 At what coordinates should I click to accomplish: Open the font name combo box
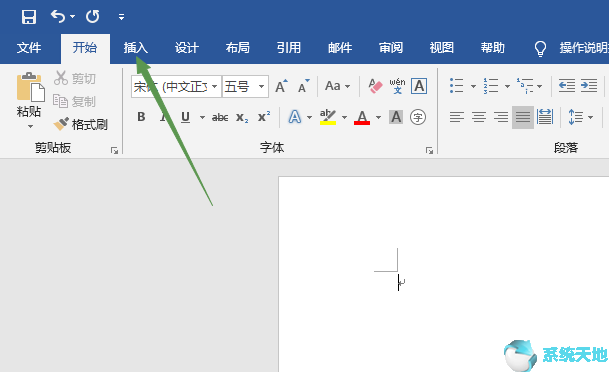point(176,86)
